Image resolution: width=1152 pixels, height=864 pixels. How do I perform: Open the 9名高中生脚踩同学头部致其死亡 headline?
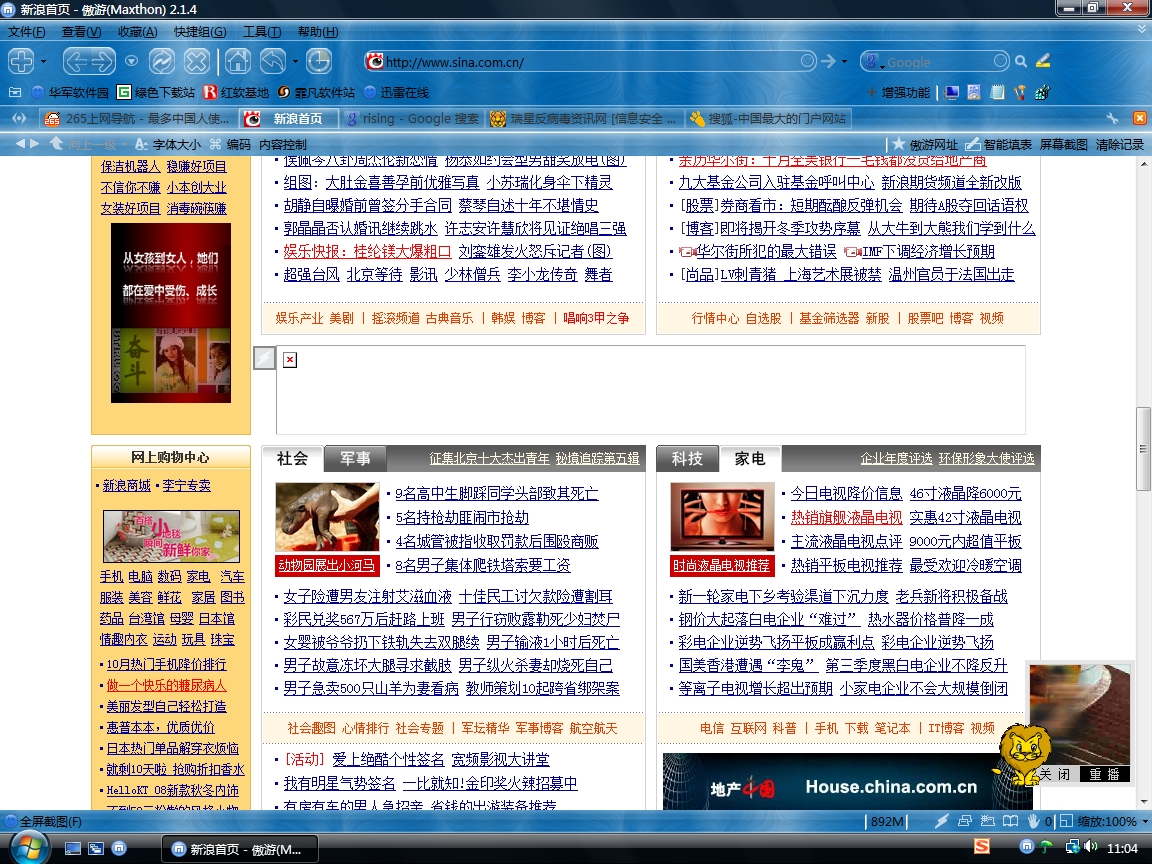click(497, 494)
